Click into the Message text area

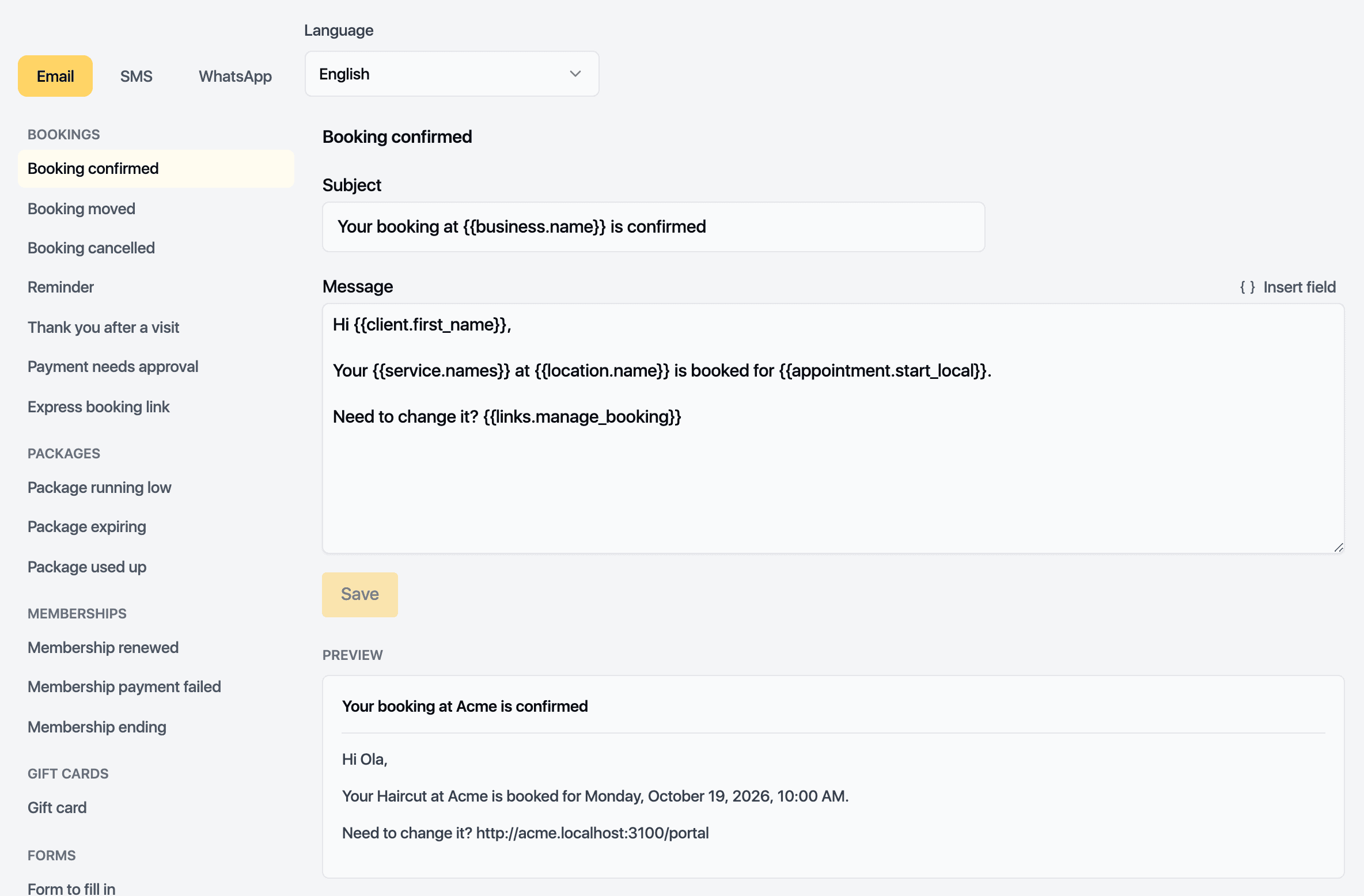[x=833, y=428]
